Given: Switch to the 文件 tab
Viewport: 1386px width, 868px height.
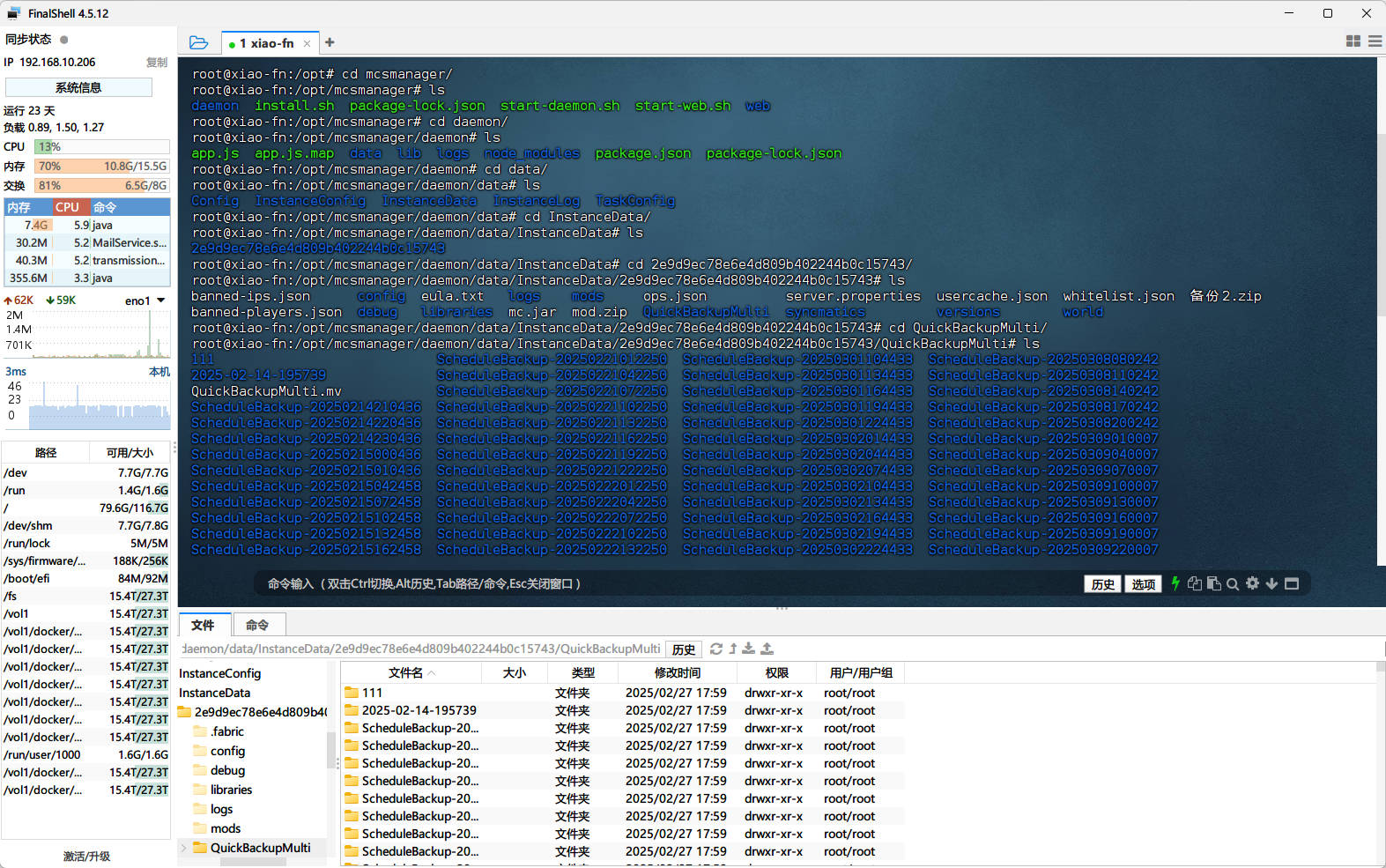Looking at the screenshot, I should click(x=204, y=625).
